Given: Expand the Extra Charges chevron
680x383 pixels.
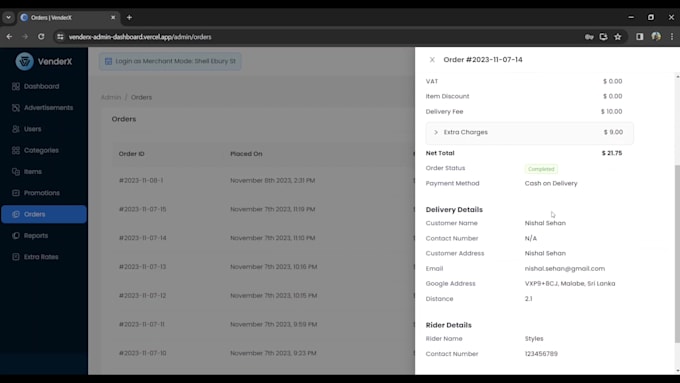Looking at the screenshot, I should coord(436,132).
